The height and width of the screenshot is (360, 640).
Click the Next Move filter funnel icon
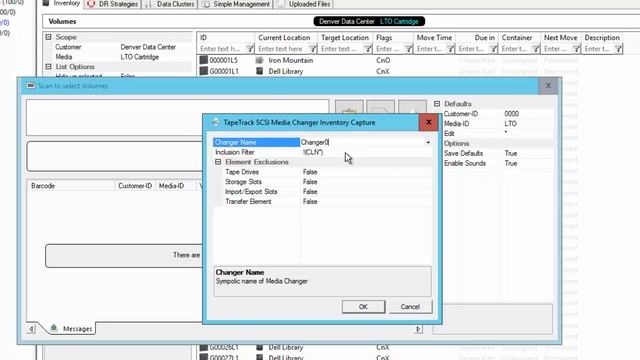tap(576, 49)
